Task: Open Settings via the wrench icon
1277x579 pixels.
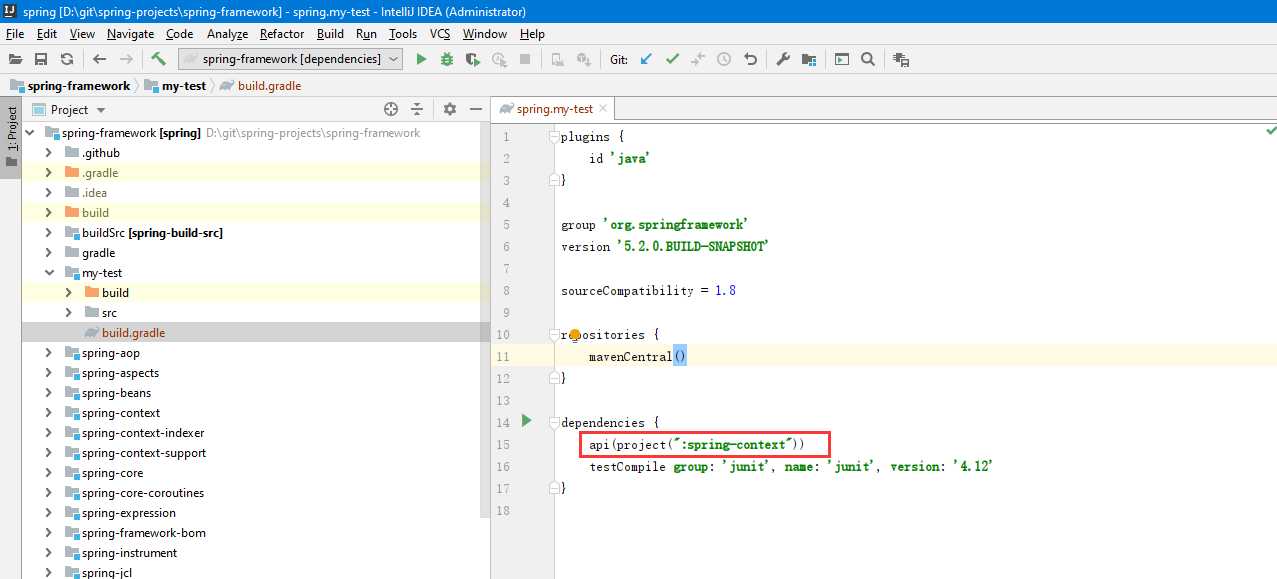Action: point(783,59)
